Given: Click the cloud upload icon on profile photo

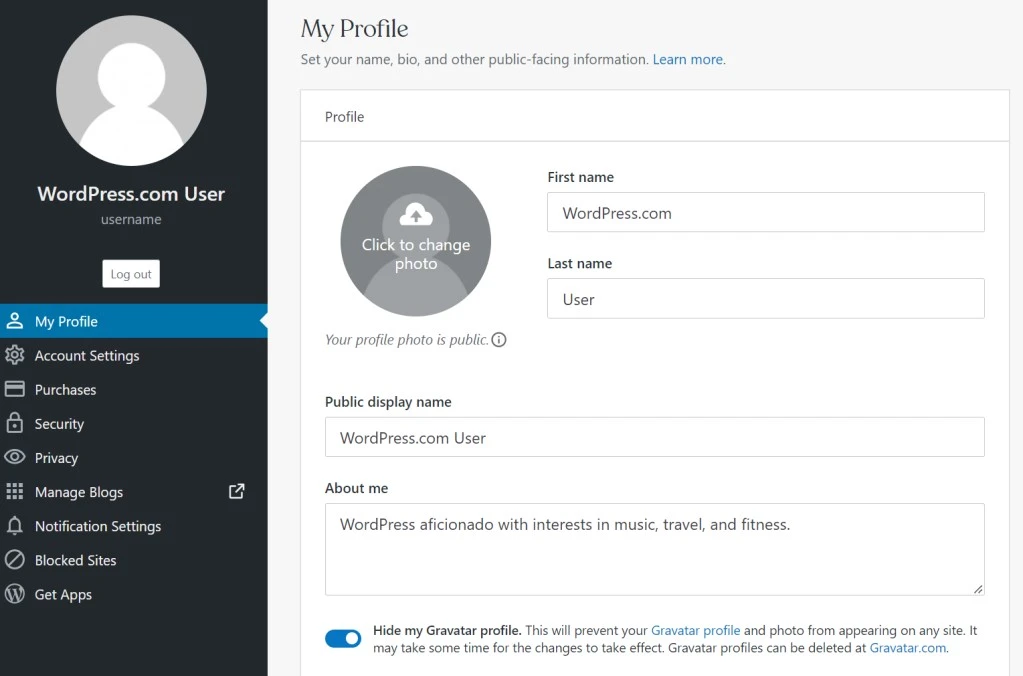Looking at the screenshot, I should pyautogui.click(x=416, y=215).
